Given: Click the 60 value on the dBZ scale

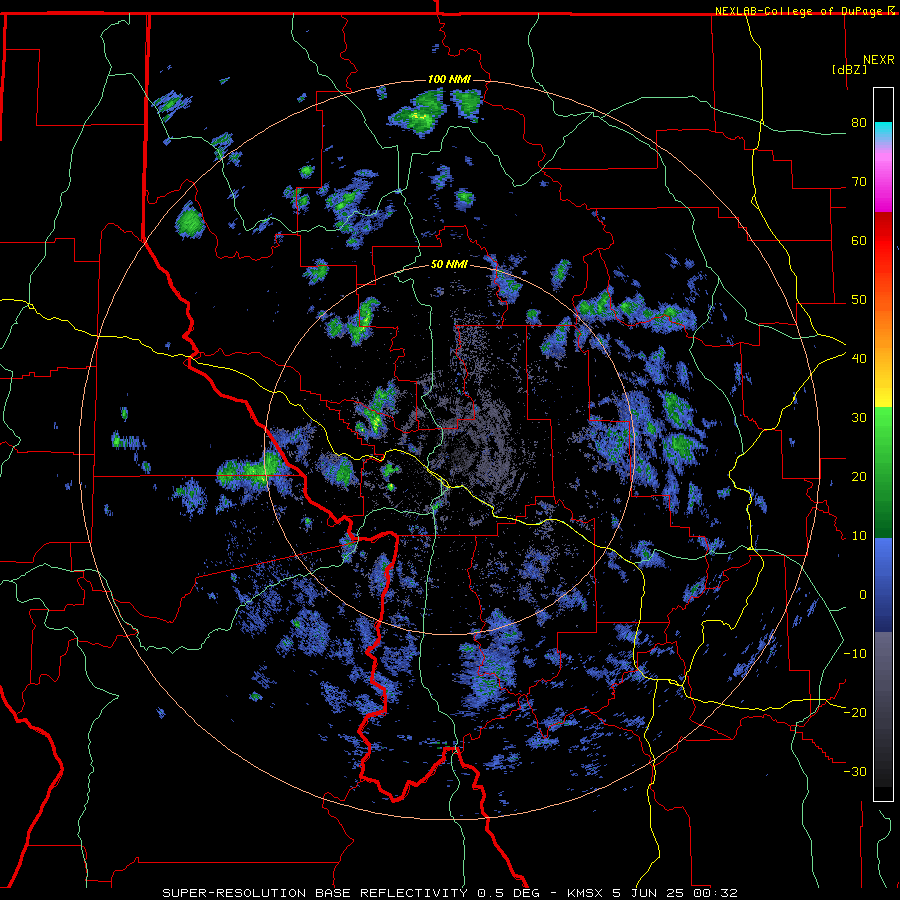Looking at the screenshot, I should point(859,240).
